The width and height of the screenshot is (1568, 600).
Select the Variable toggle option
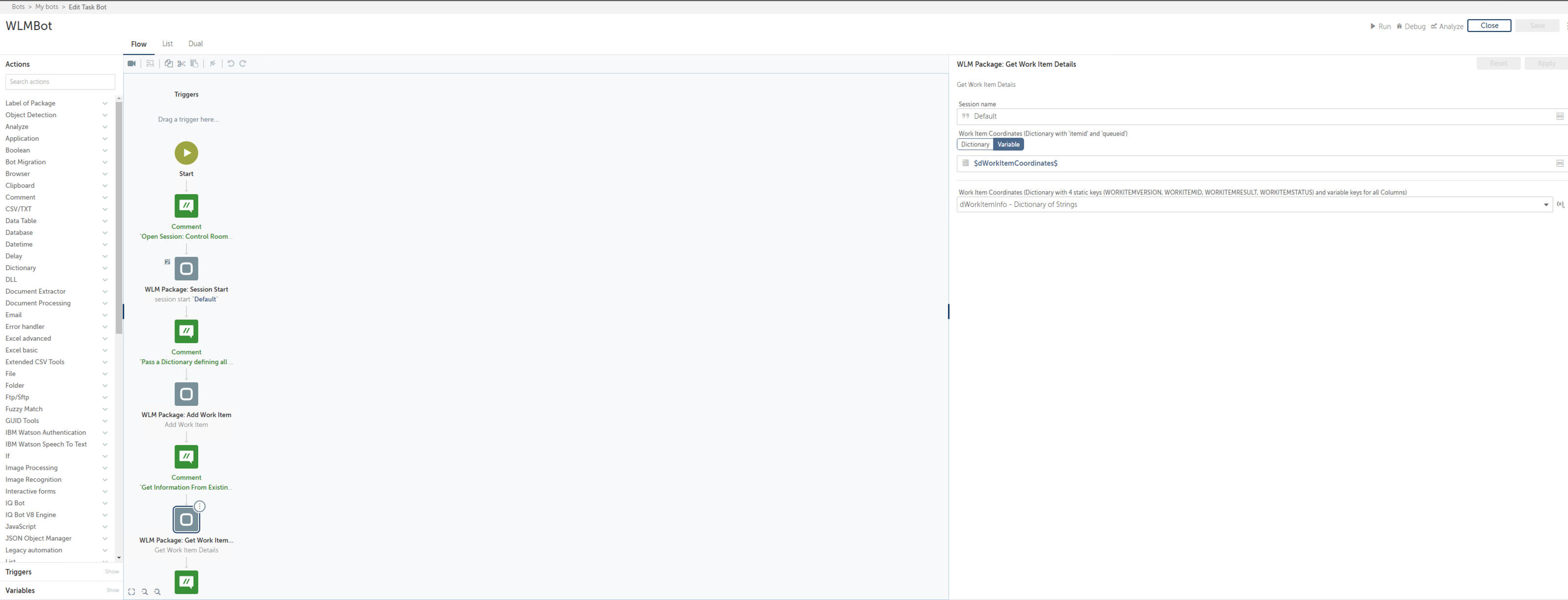(1008, 144)
